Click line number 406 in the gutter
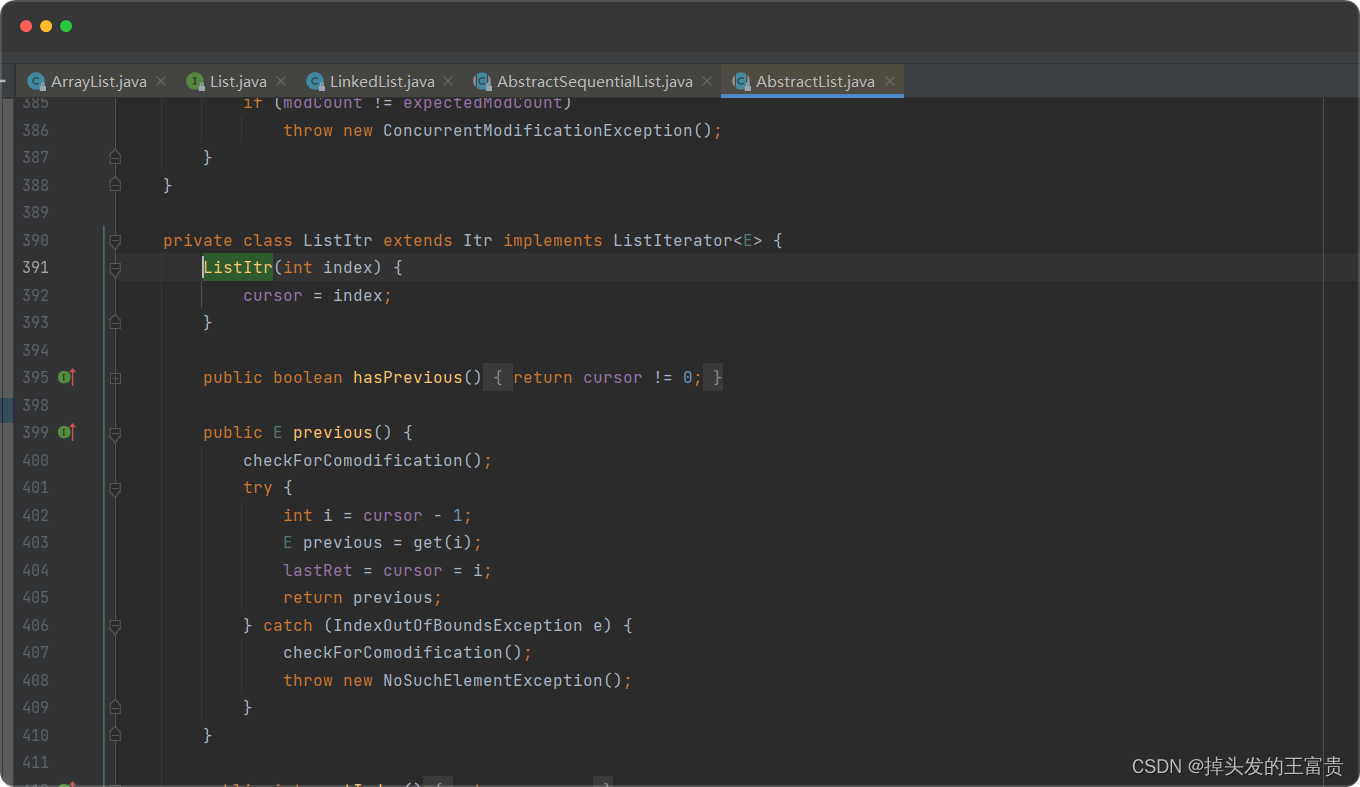Screen dimensions: 1360x787 click(x=35, y=625)
